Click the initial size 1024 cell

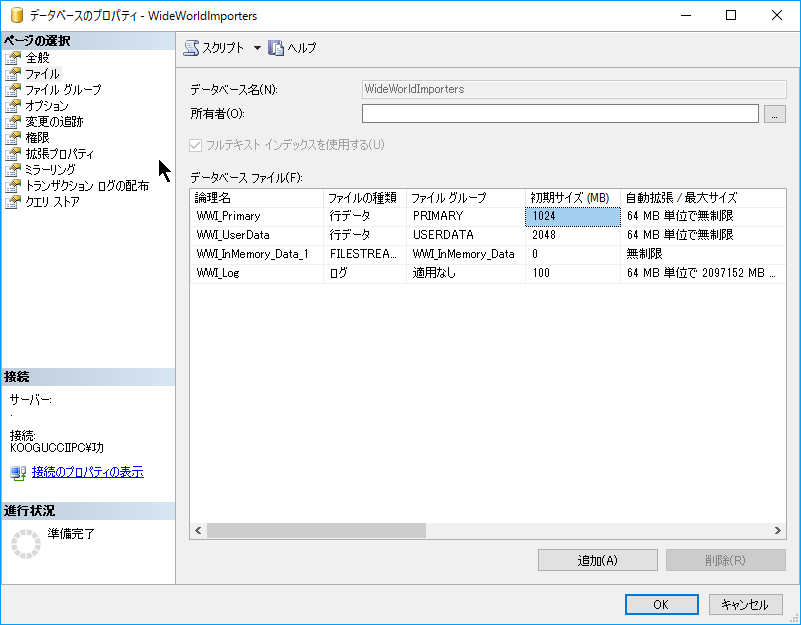pos(573,216)
